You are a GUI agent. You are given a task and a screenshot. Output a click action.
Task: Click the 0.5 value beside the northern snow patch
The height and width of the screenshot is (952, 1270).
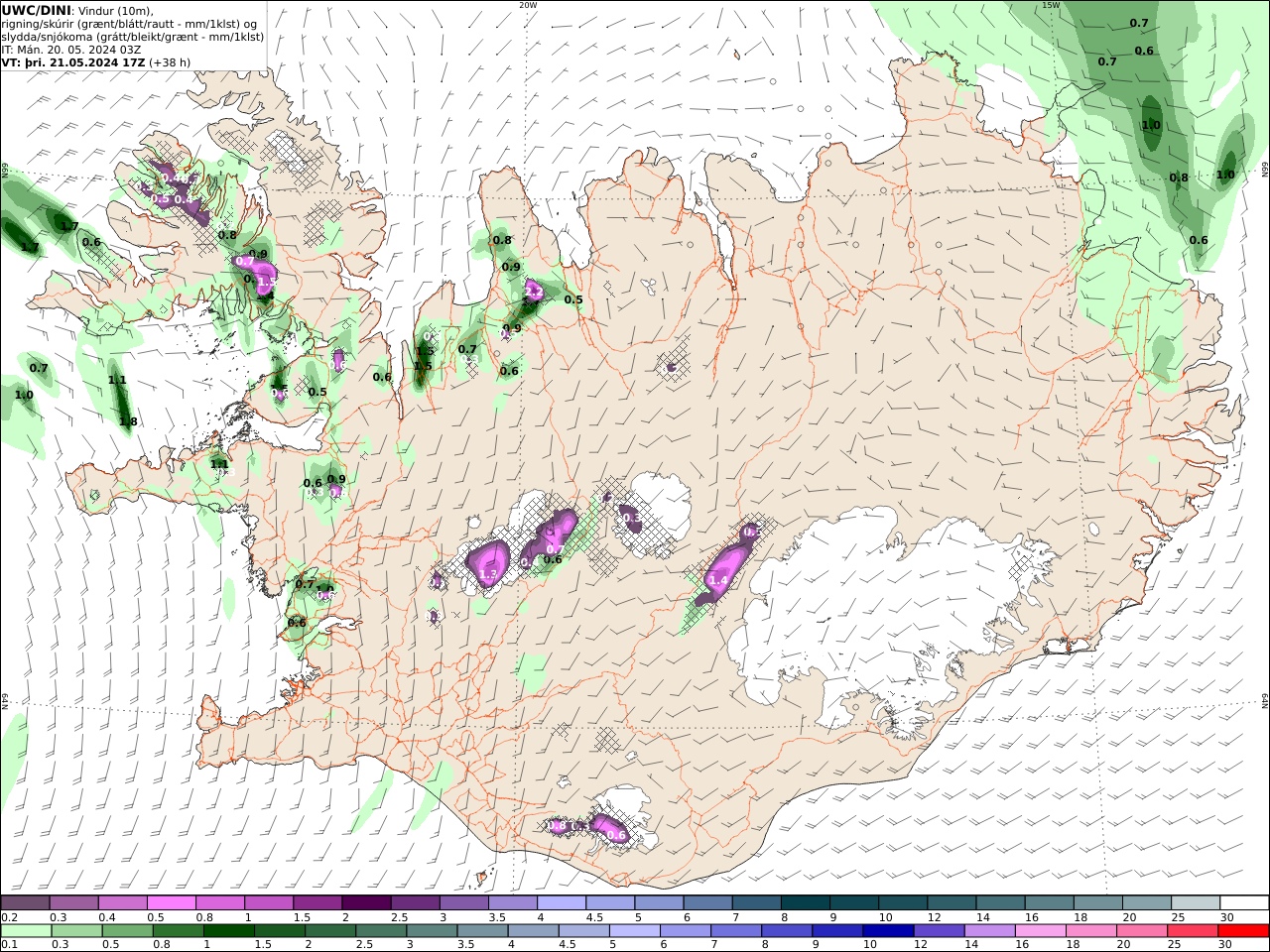coord(573,299)
